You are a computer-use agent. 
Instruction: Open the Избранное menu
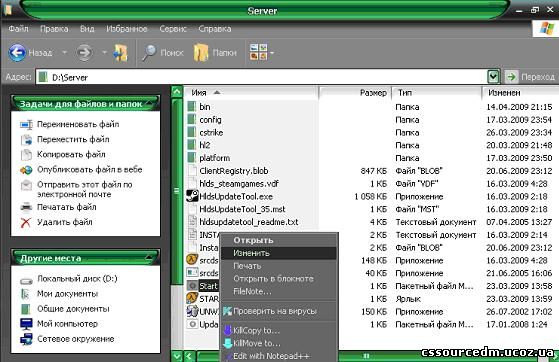click(127, 29)
